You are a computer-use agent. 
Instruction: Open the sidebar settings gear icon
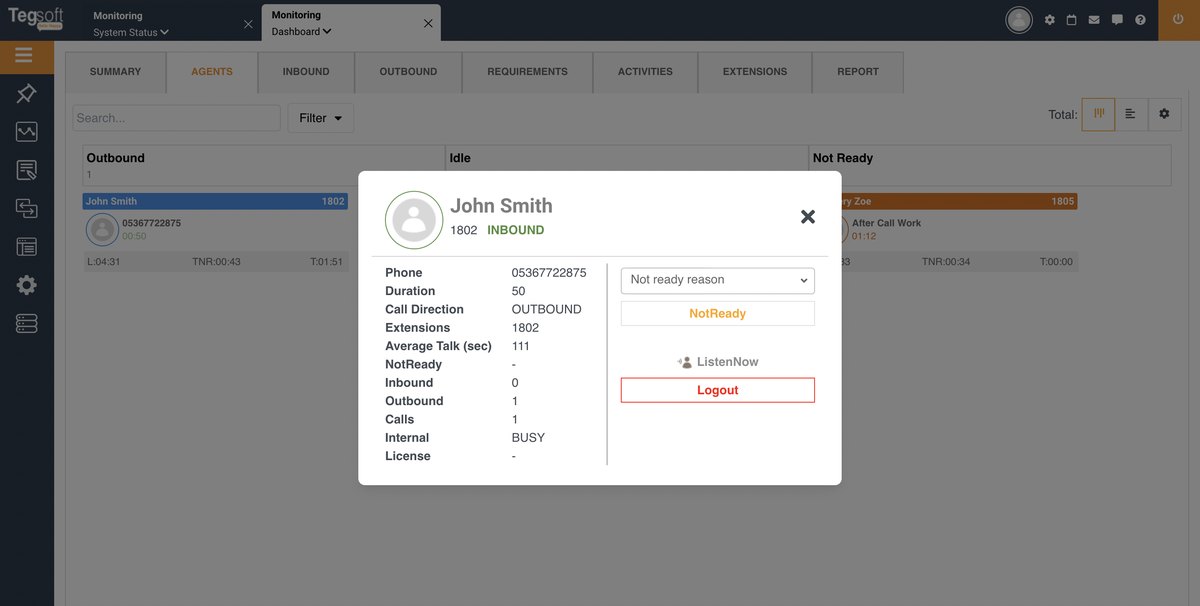26,285
